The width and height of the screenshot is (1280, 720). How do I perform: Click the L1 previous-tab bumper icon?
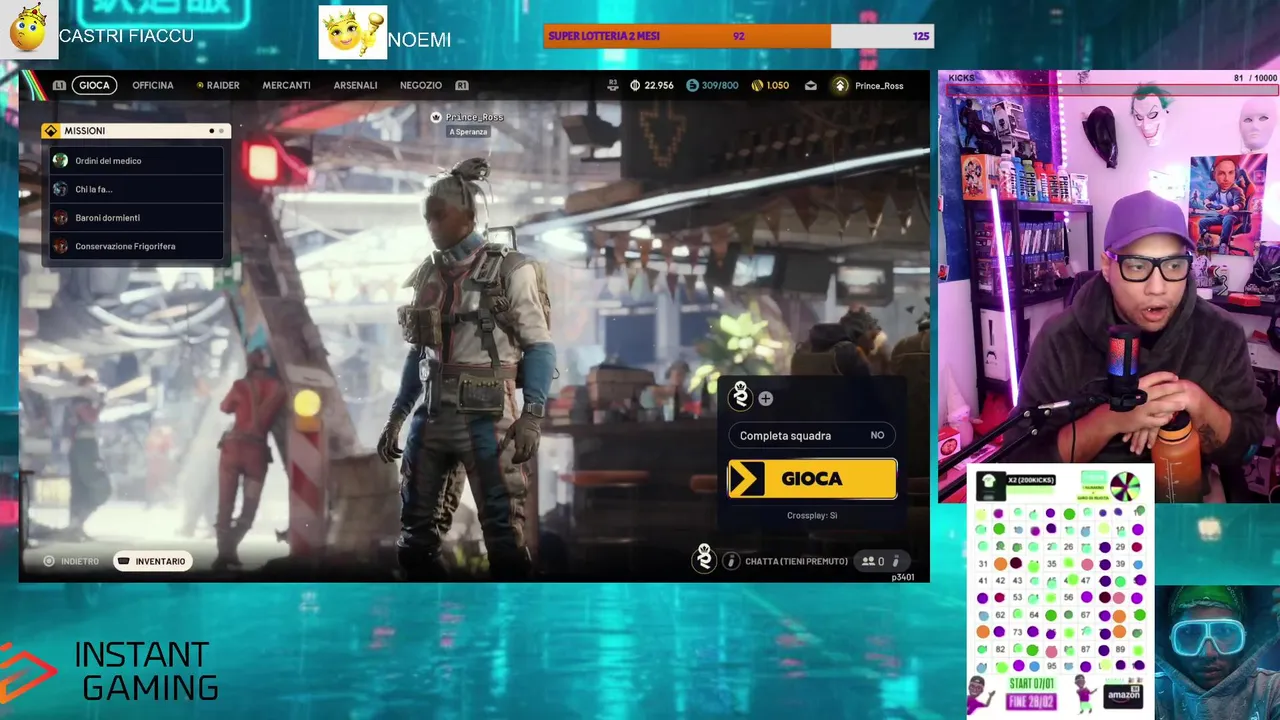[59, 85]
